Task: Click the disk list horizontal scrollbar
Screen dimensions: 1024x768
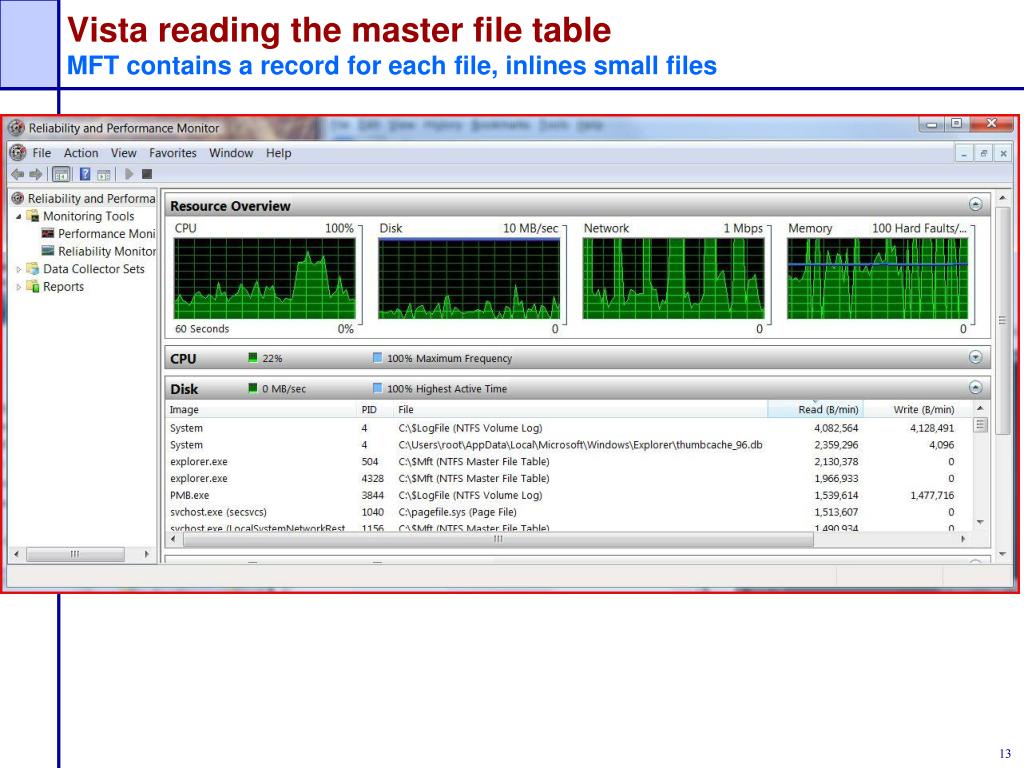Action: (x=498, y=539)
